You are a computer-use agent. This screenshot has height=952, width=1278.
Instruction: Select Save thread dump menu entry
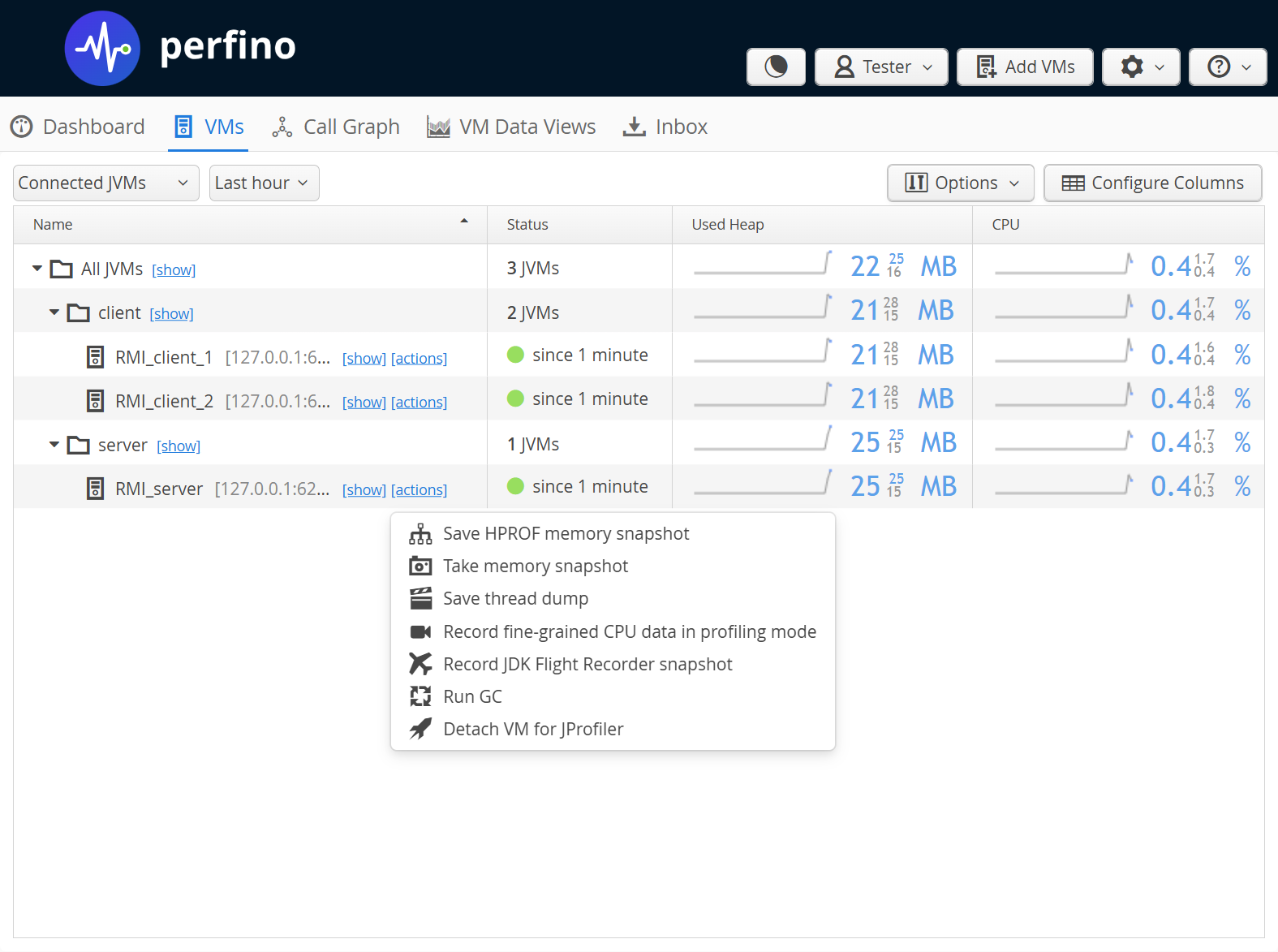click(515, 599)
